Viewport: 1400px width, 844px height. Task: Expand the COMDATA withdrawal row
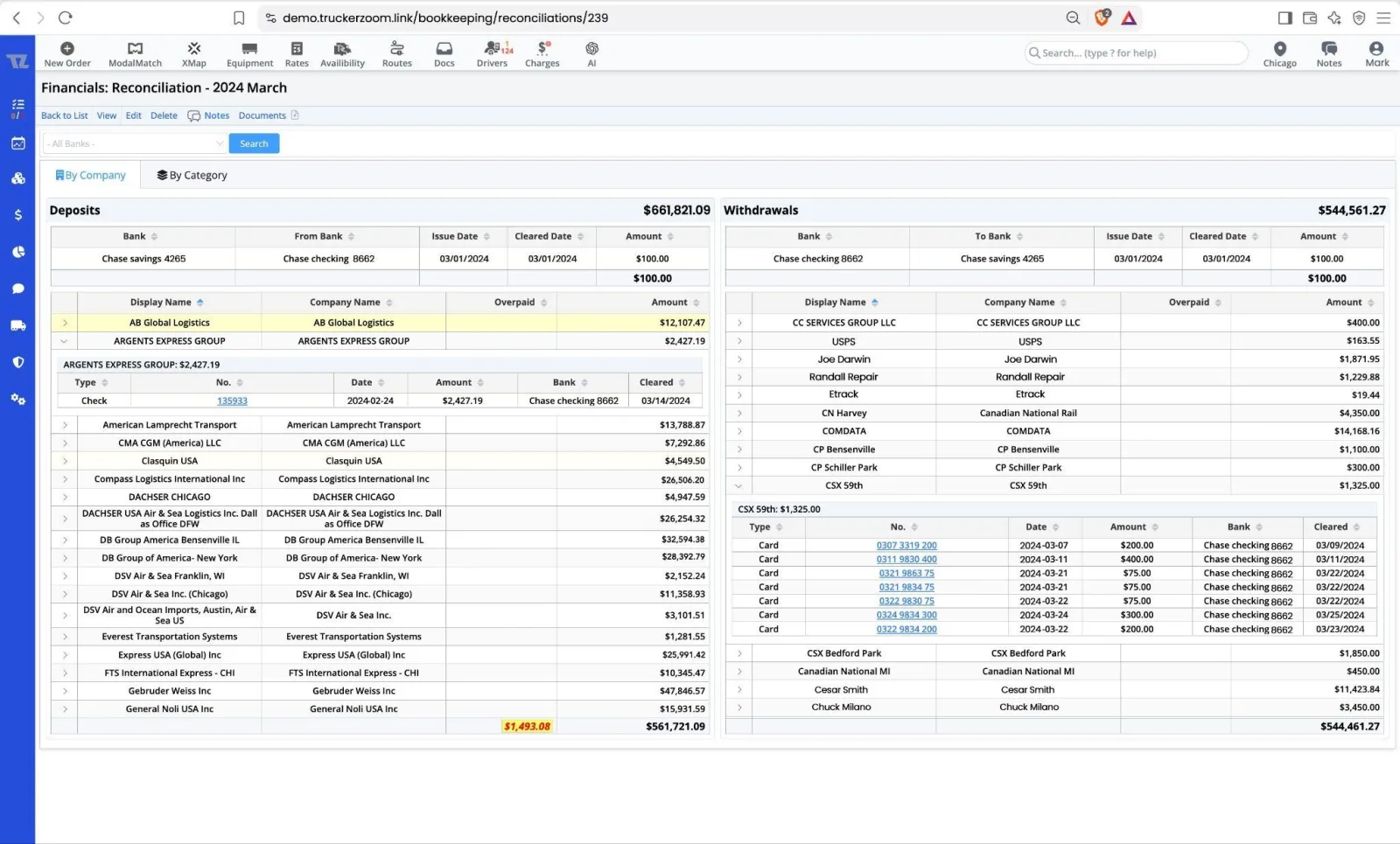pos(739,431)
